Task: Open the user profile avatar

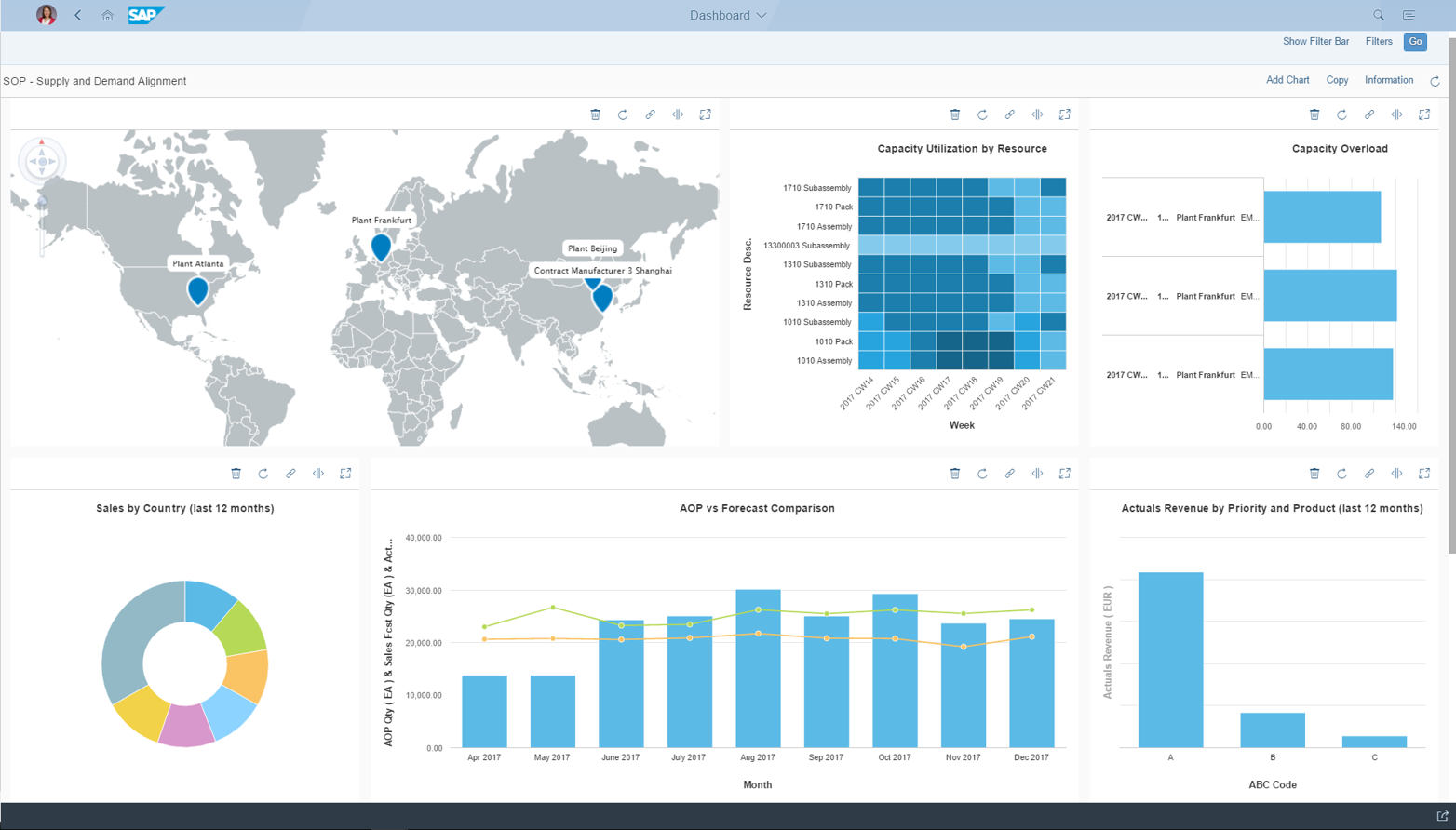Action: [46, 15]
